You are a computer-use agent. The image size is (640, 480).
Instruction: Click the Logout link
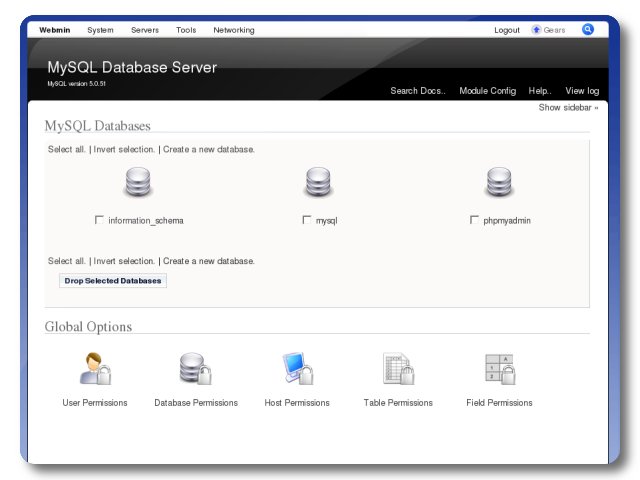[507, 30]
